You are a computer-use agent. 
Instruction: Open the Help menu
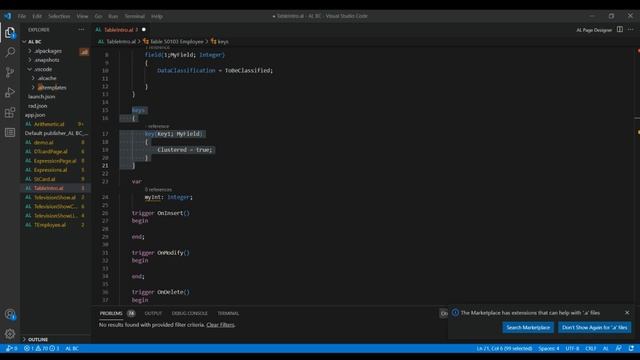click(157, 16)
